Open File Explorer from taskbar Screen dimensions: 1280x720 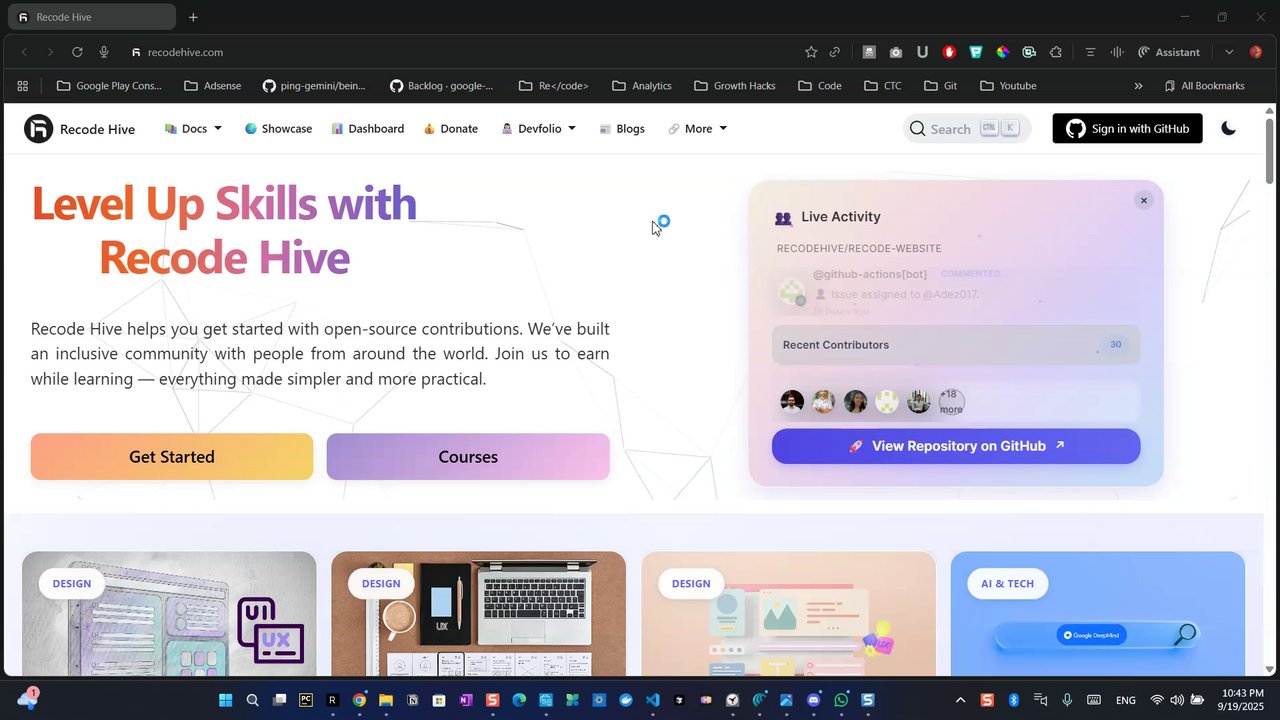pos(386,700)
